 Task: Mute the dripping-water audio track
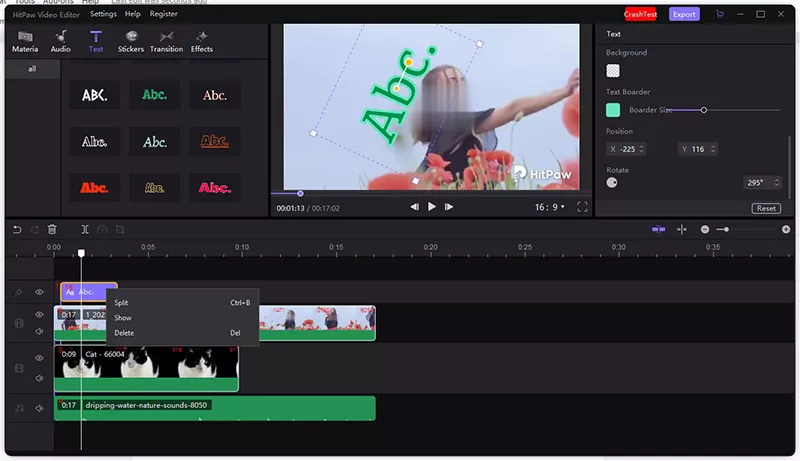click(x=40, y=407)
